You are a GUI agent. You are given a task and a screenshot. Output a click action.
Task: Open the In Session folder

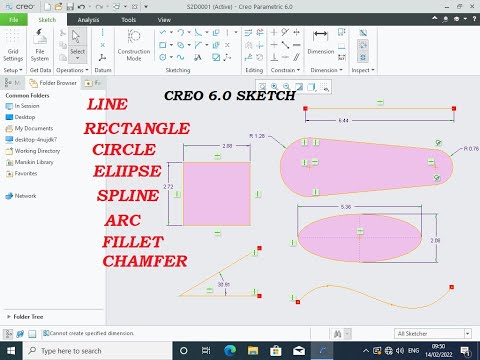pos(22,106)
